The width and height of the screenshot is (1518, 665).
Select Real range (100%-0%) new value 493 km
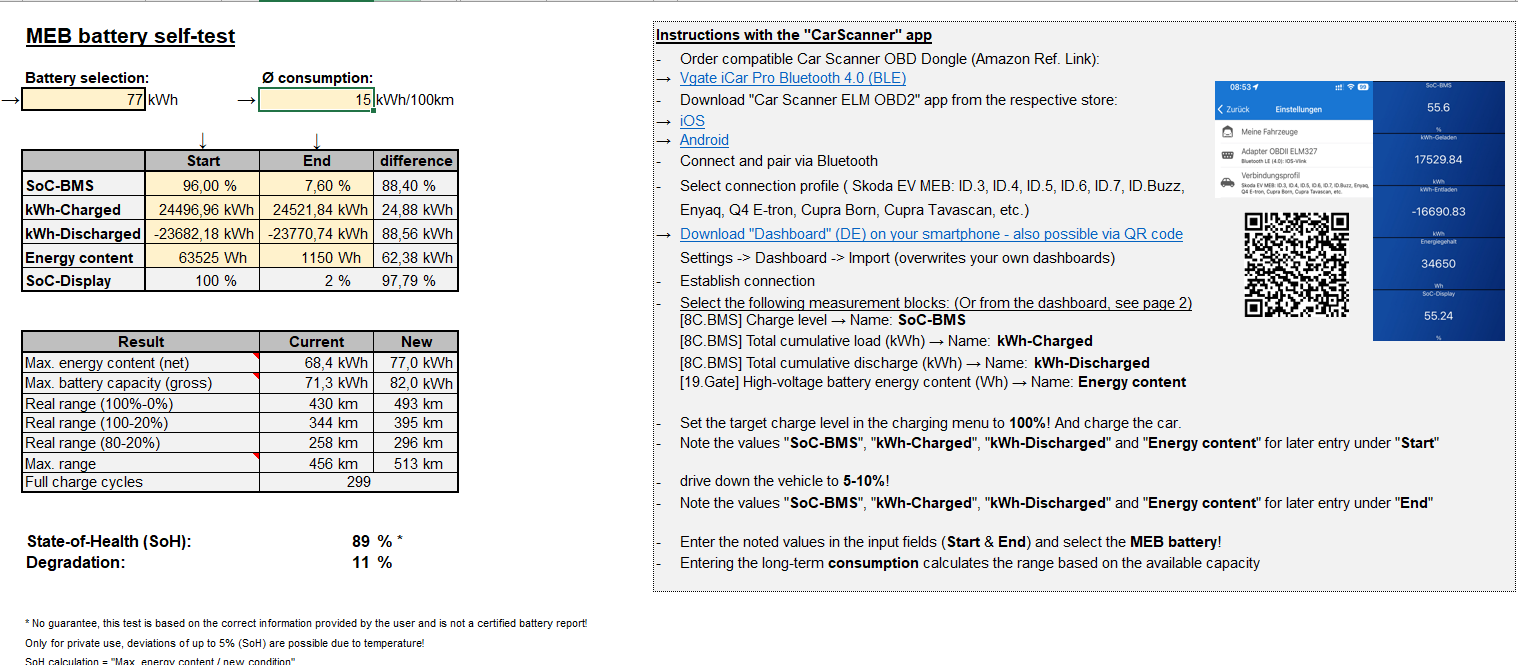[x=416, y=404]
